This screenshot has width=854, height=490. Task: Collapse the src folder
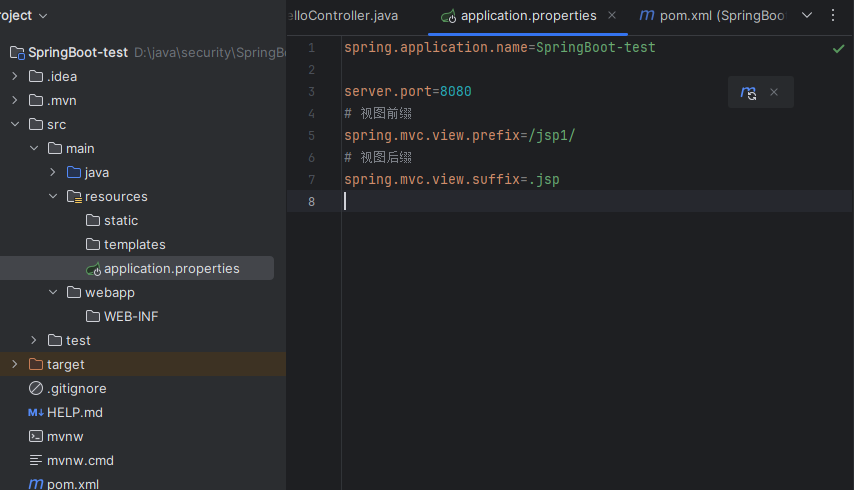(x=15, y=125)
